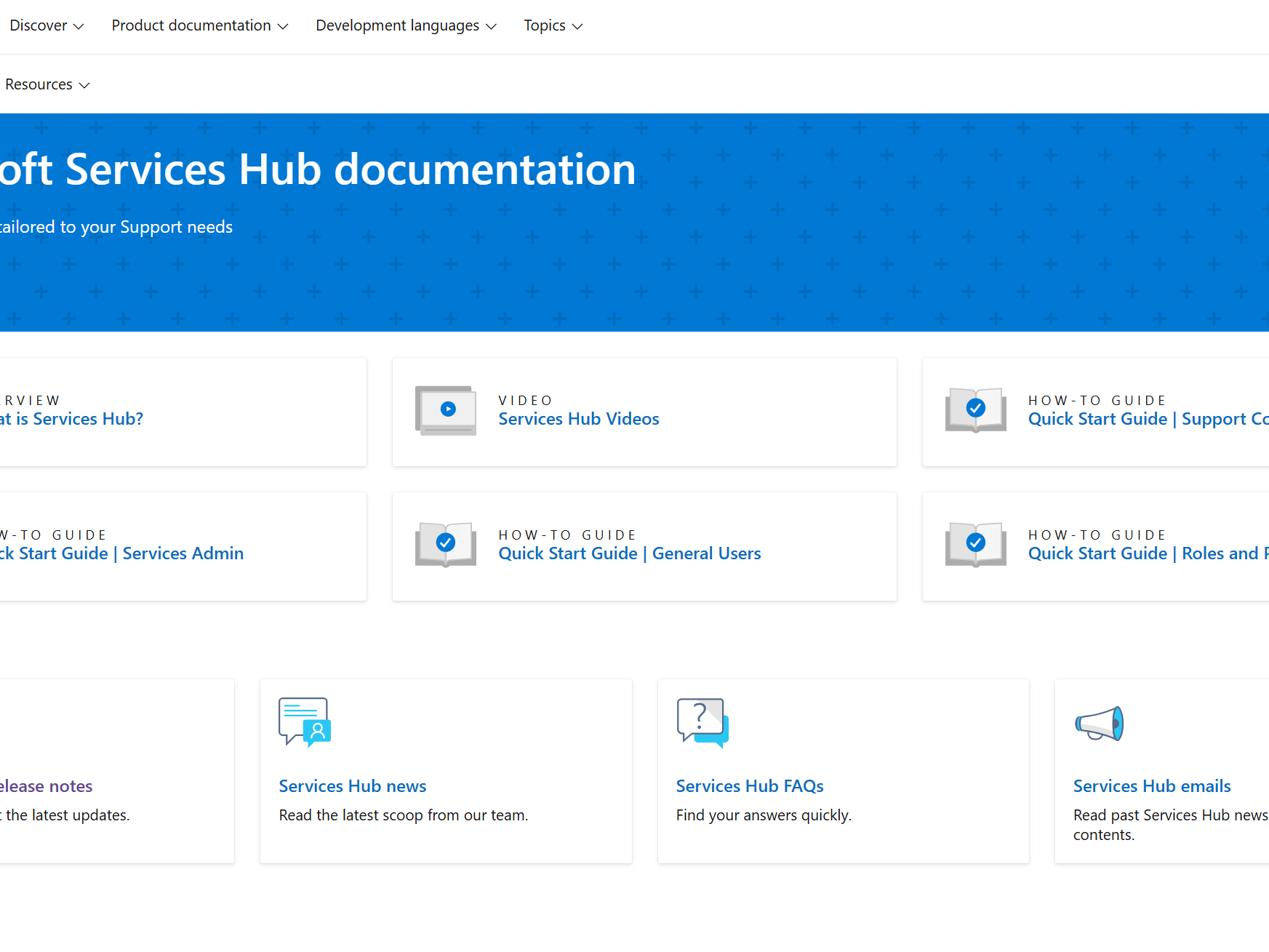The image size is (1269, 952).
Task: Open Services Hub emails link
Action: coord(1152,786)
